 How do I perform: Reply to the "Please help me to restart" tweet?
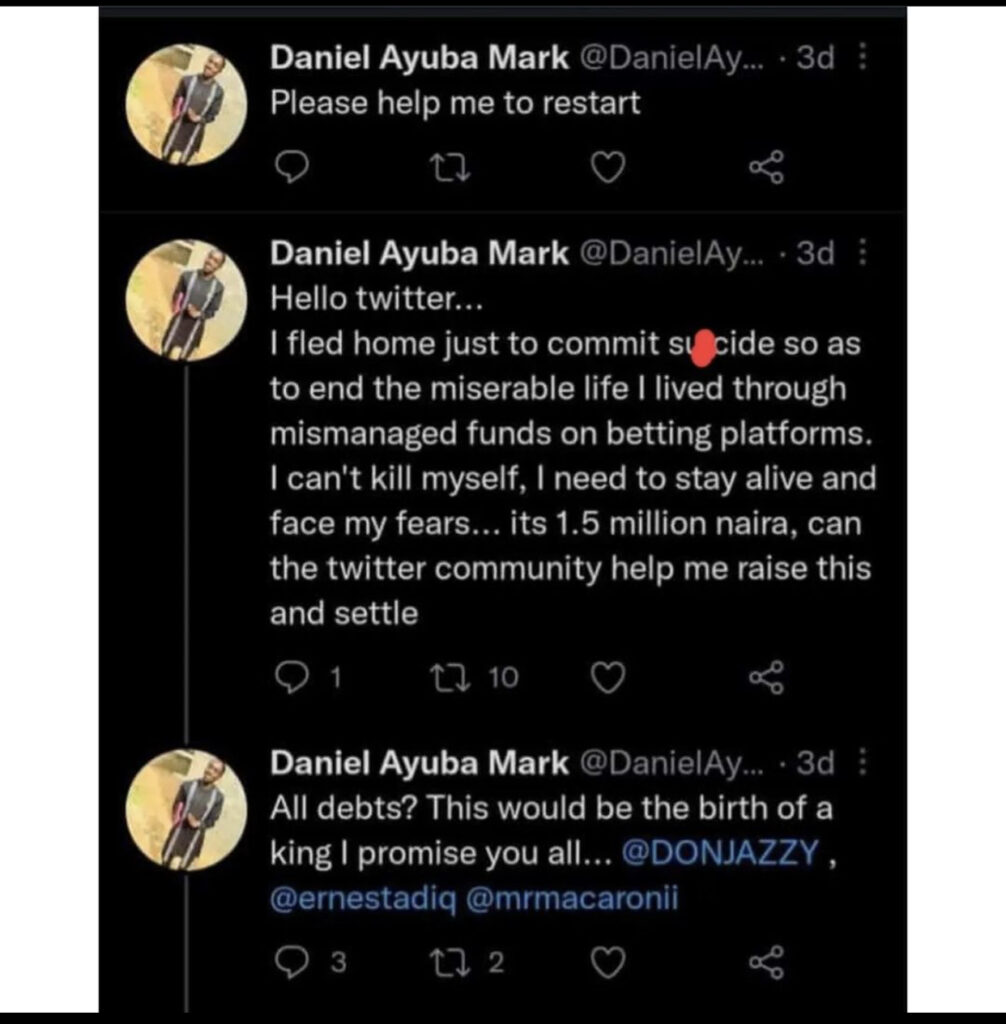(x=290, y=170)
